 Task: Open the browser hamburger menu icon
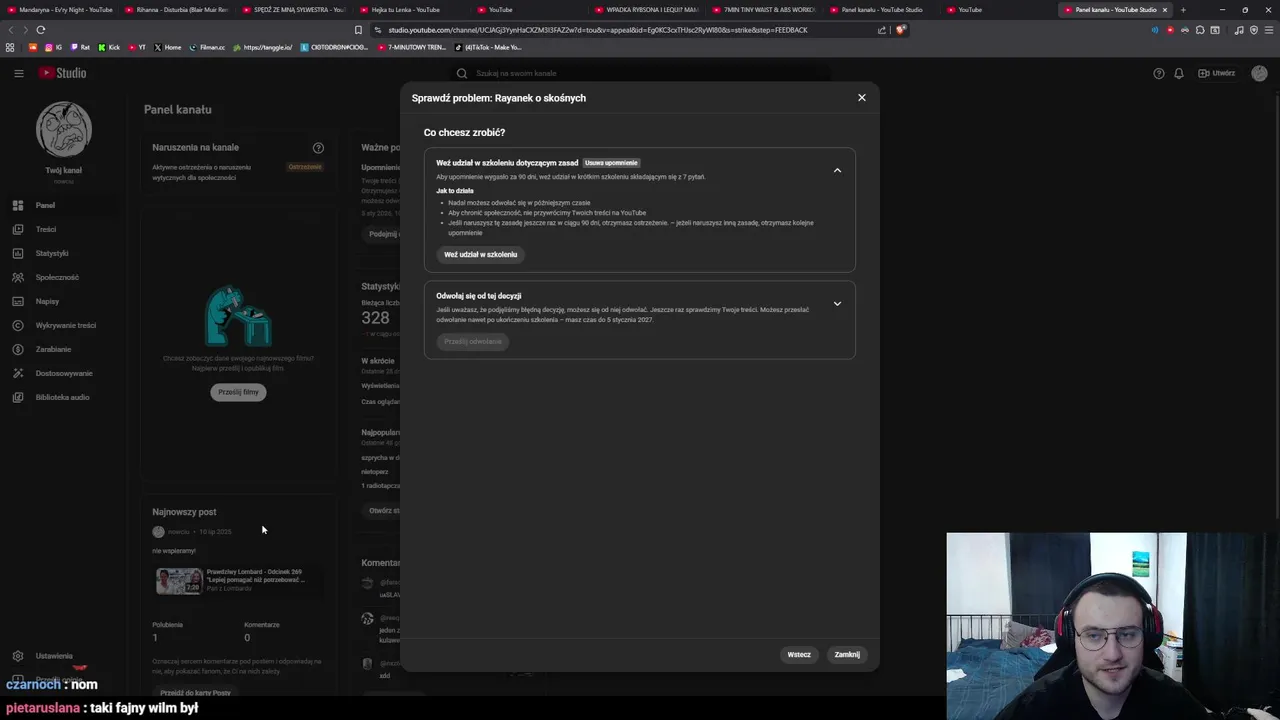tap(1269, 30)
